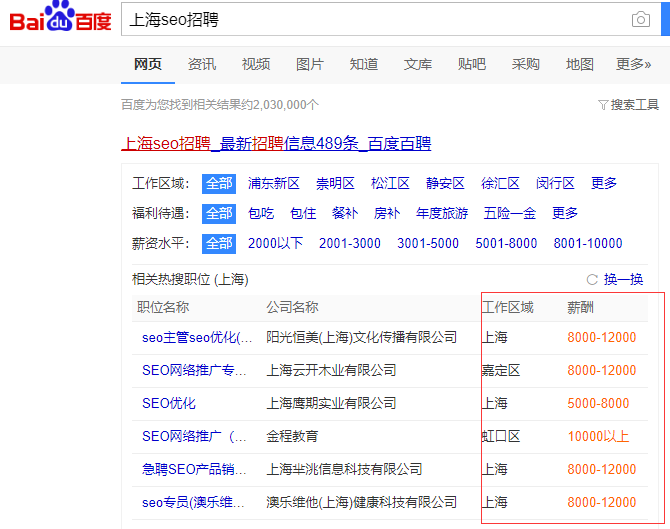Open 搜索工具 filter tools

[628, 104]
